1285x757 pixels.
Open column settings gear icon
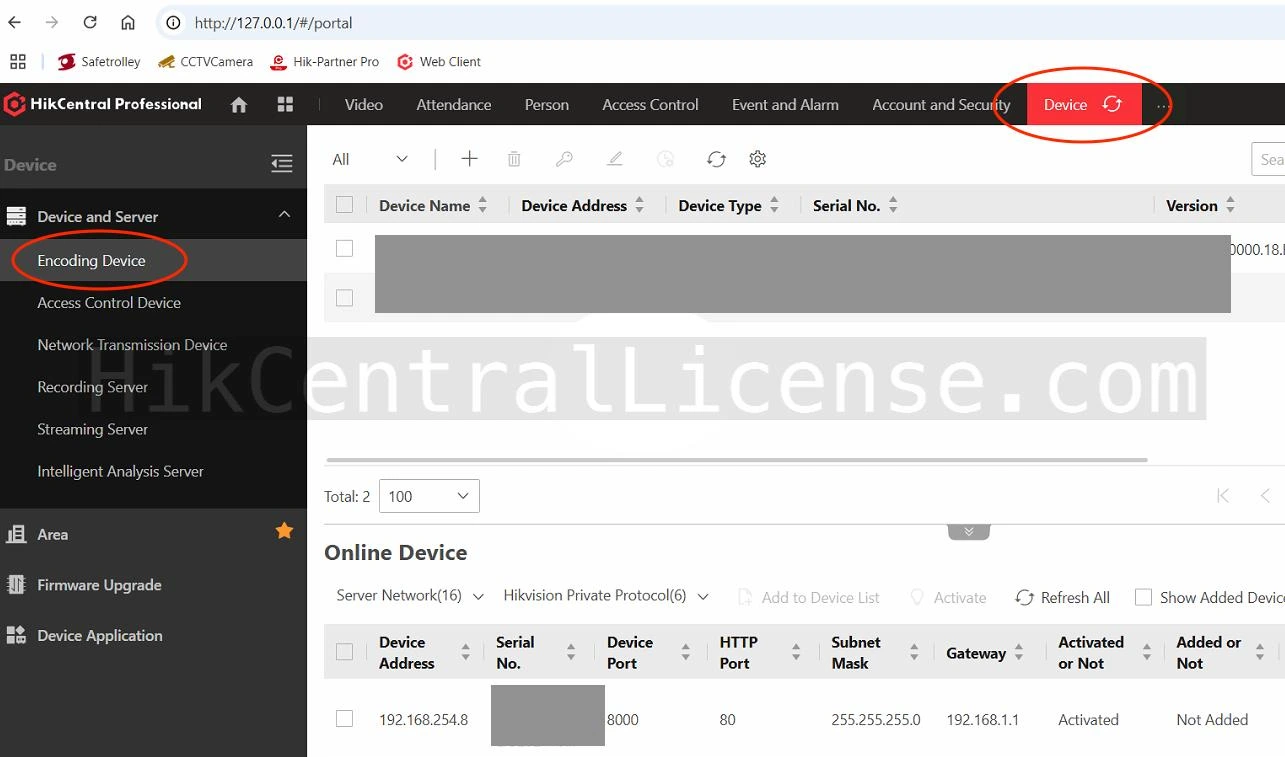pyautogui.click(x=758, y=159)
